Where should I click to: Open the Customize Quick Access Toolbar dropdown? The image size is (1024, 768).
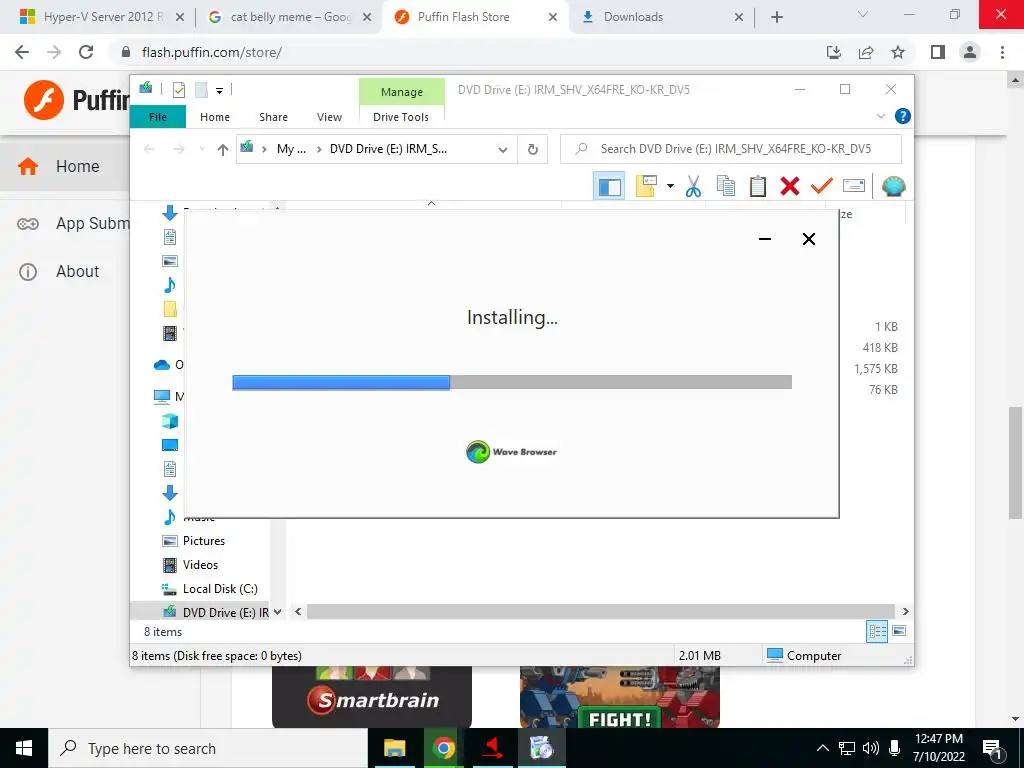coord(219,91)
